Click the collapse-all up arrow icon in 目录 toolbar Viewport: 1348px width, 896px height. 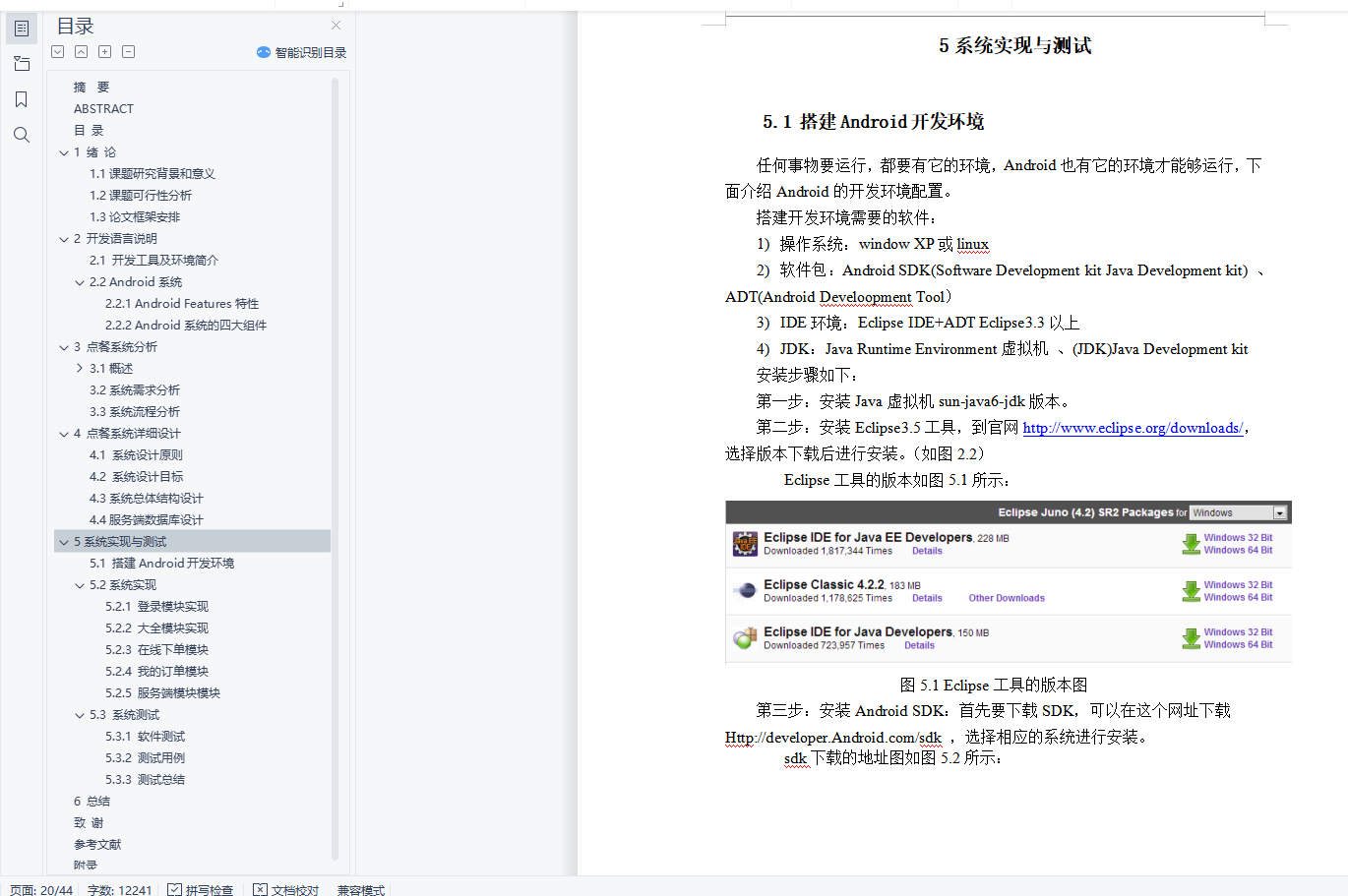click(x=82, y=52)
